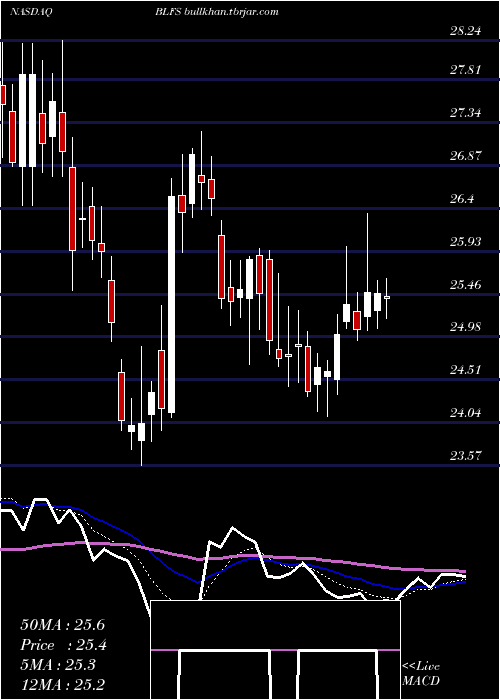
Task: Select the 24.04 price axis label
Action: point(465,412)
